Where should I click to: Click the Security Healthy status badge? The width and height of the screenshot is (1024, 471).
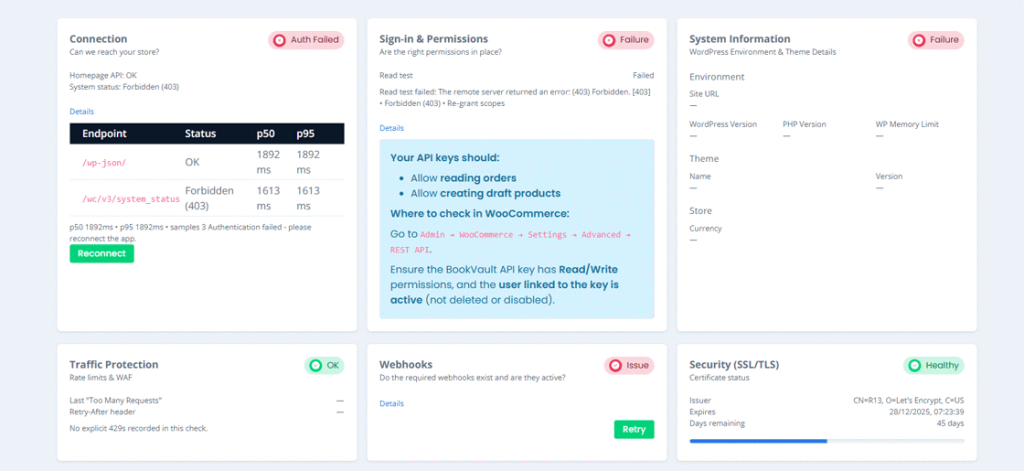click(x=933, y=366)
